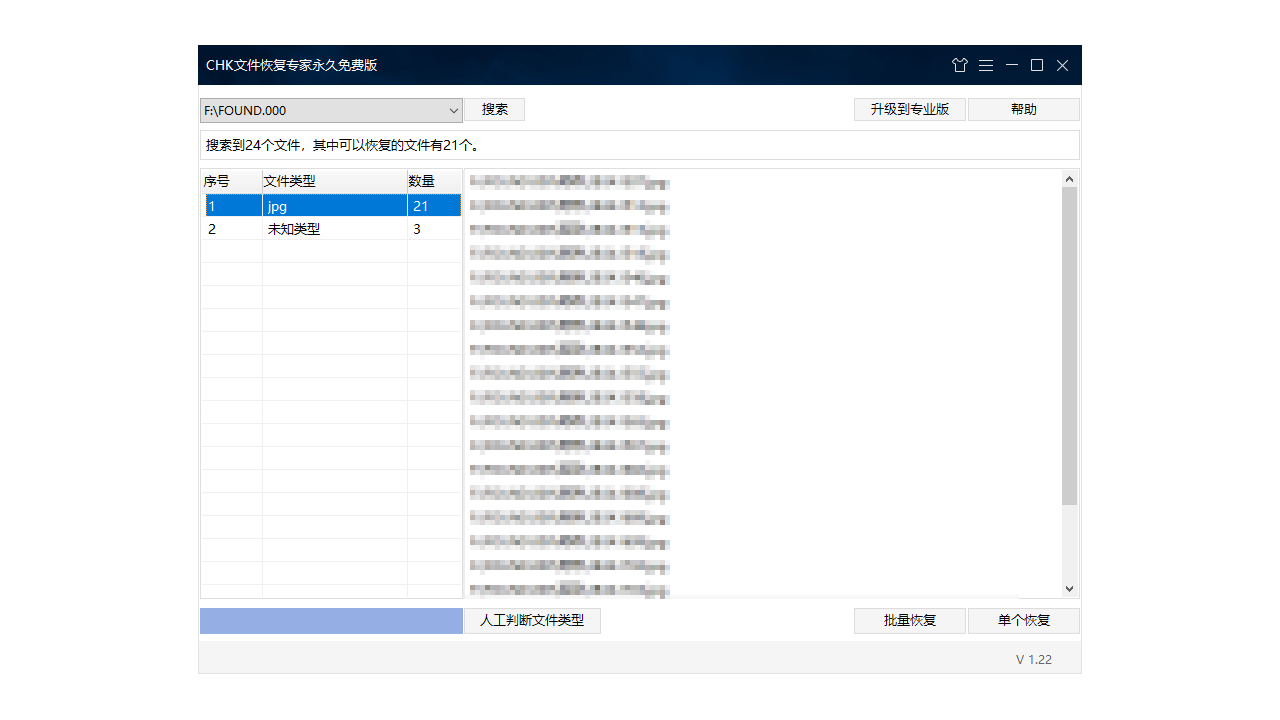Open the F:\FOUND.000 path dropdown
1280x720 pixels.
coord(331,110)
